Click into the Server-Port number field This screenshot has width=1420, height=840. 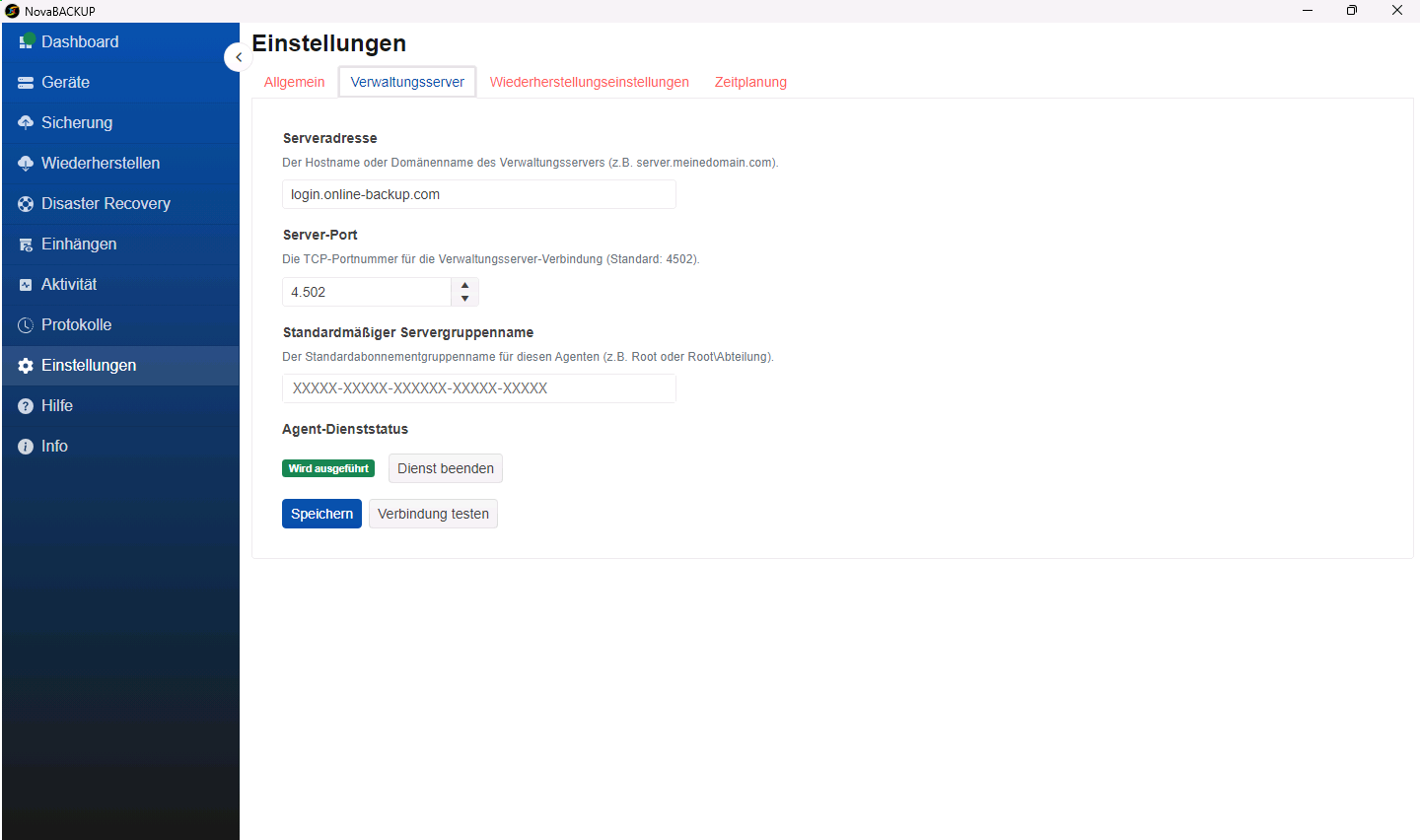click(x=367, y=292)
